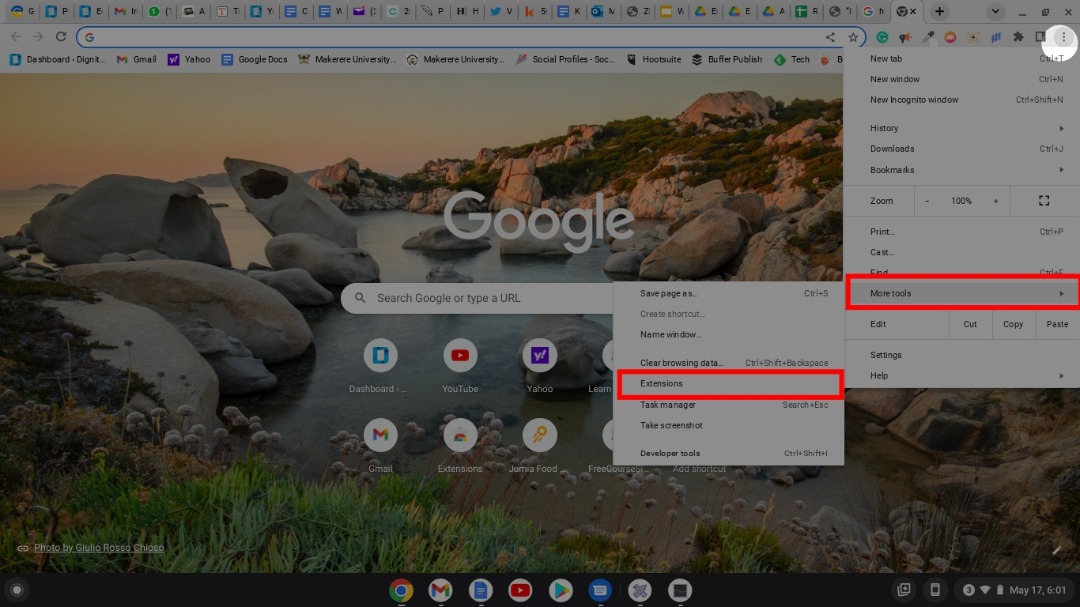Viewport: 1080px width, 607px height.
Task: Open the tab search dropdown arrow
Action: 995,11
